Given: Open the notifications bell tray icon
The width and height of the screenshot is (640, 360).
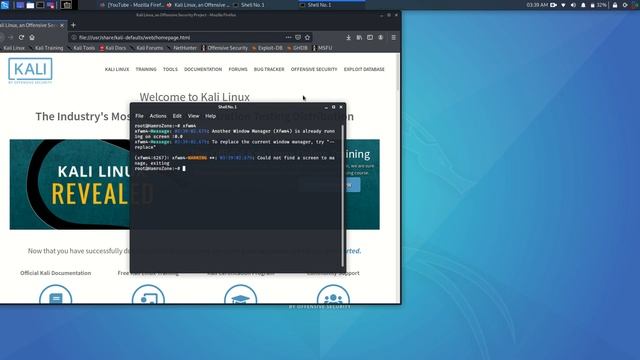Looking at the screenshot, I should (583, 5).
